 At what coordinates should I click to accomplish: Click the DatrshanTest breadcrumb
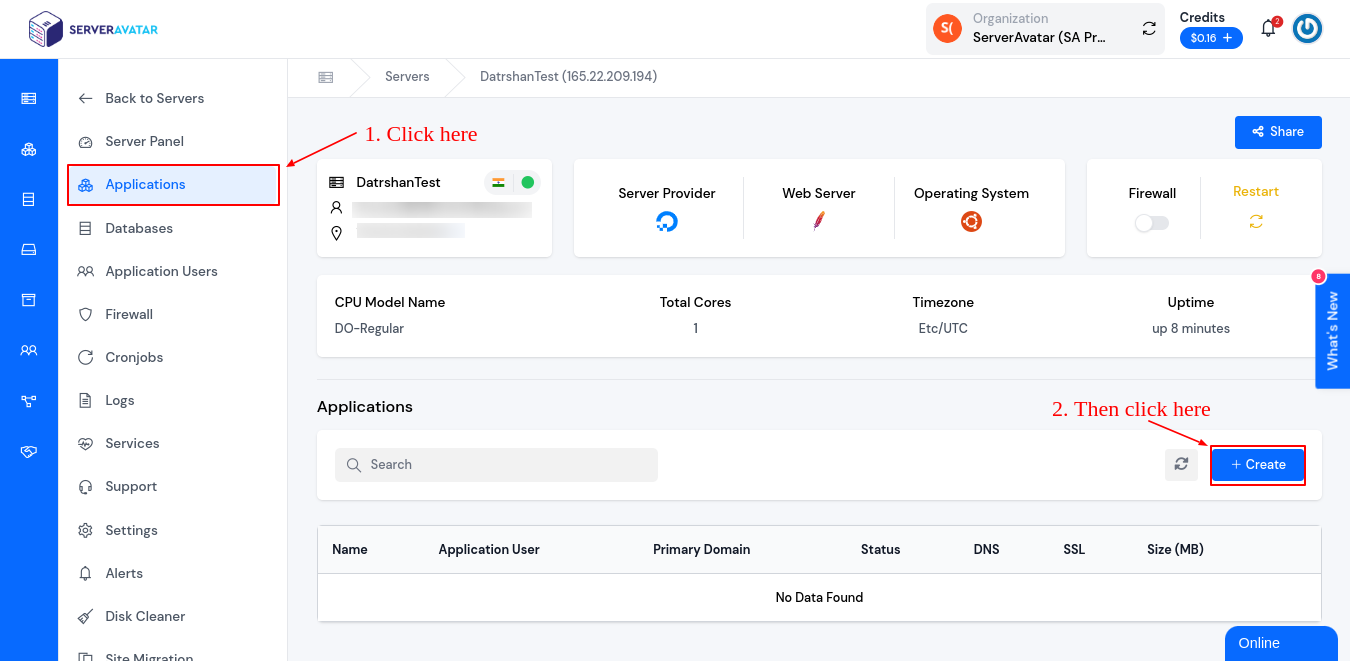click(568, 76)
